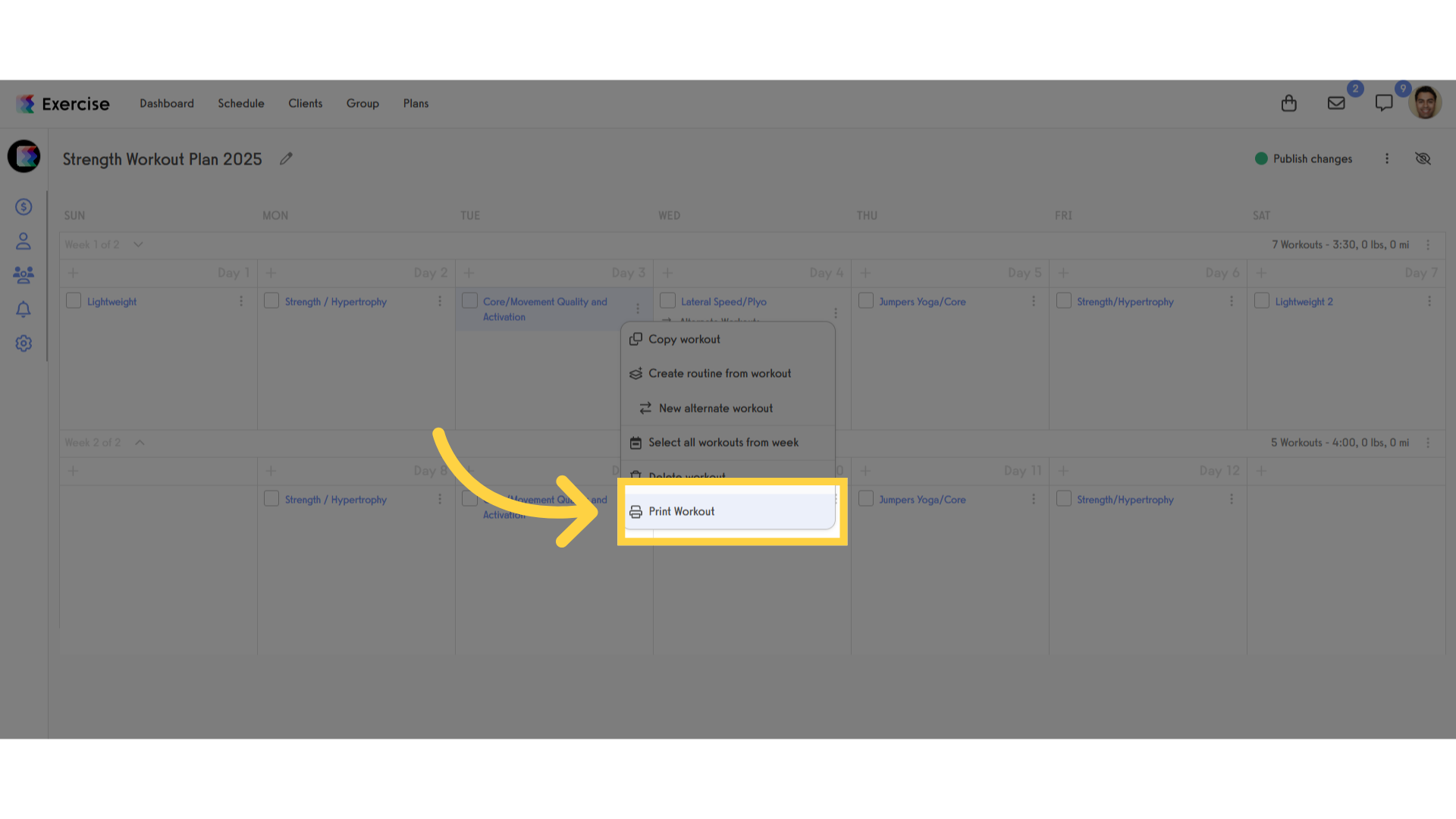
Task: Open the Lateral Speed/Plyo workout link
Action: 723,302
